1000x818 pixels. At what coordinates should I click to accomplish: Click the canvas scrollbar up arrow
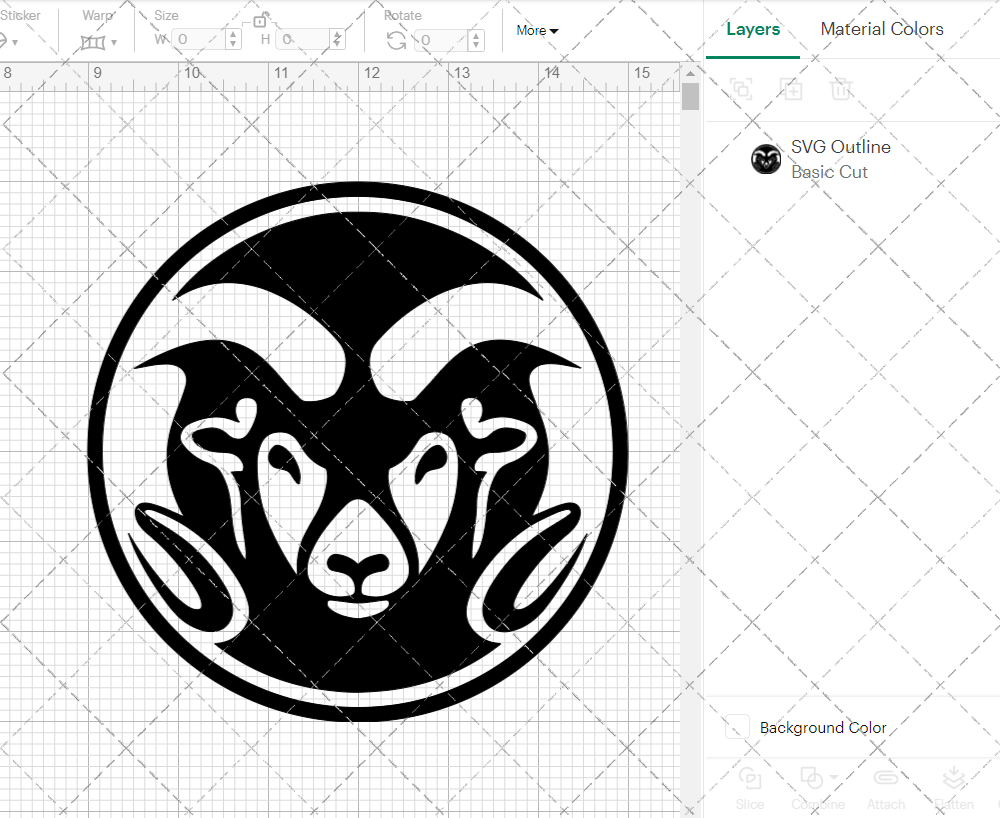pyautogui.click(x=690, y=73)
